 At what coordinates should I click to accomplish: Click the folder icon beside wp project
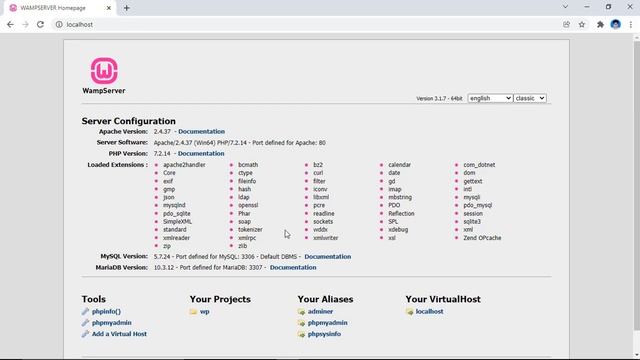pyautogui.click(x=193, y=311)
